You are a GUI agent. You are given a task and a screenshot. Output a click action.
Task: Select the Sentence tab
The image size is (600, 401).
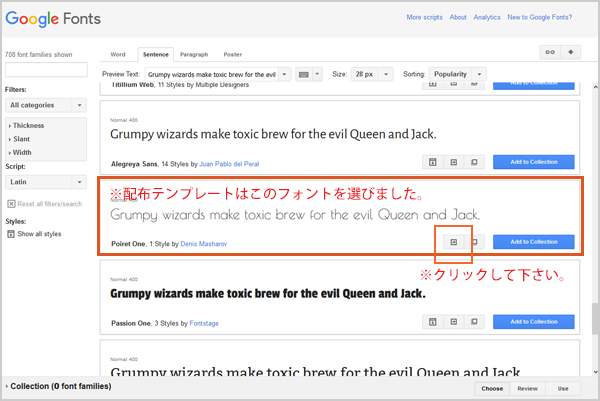156,54
